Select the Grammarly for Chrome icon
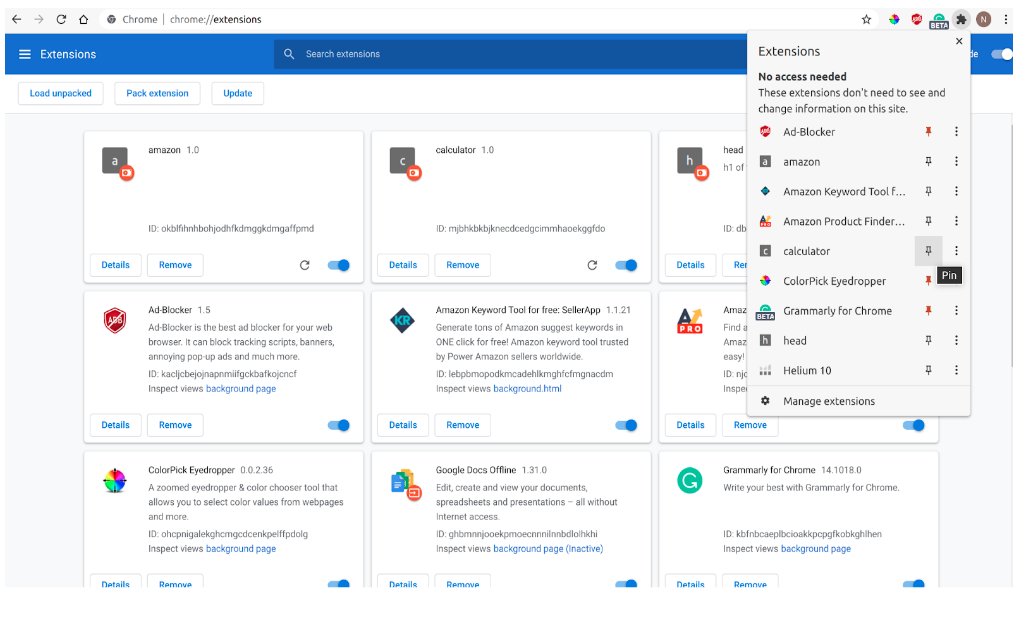The width and height of the screenshot is (1013, 618). click(x=765, y=311)
